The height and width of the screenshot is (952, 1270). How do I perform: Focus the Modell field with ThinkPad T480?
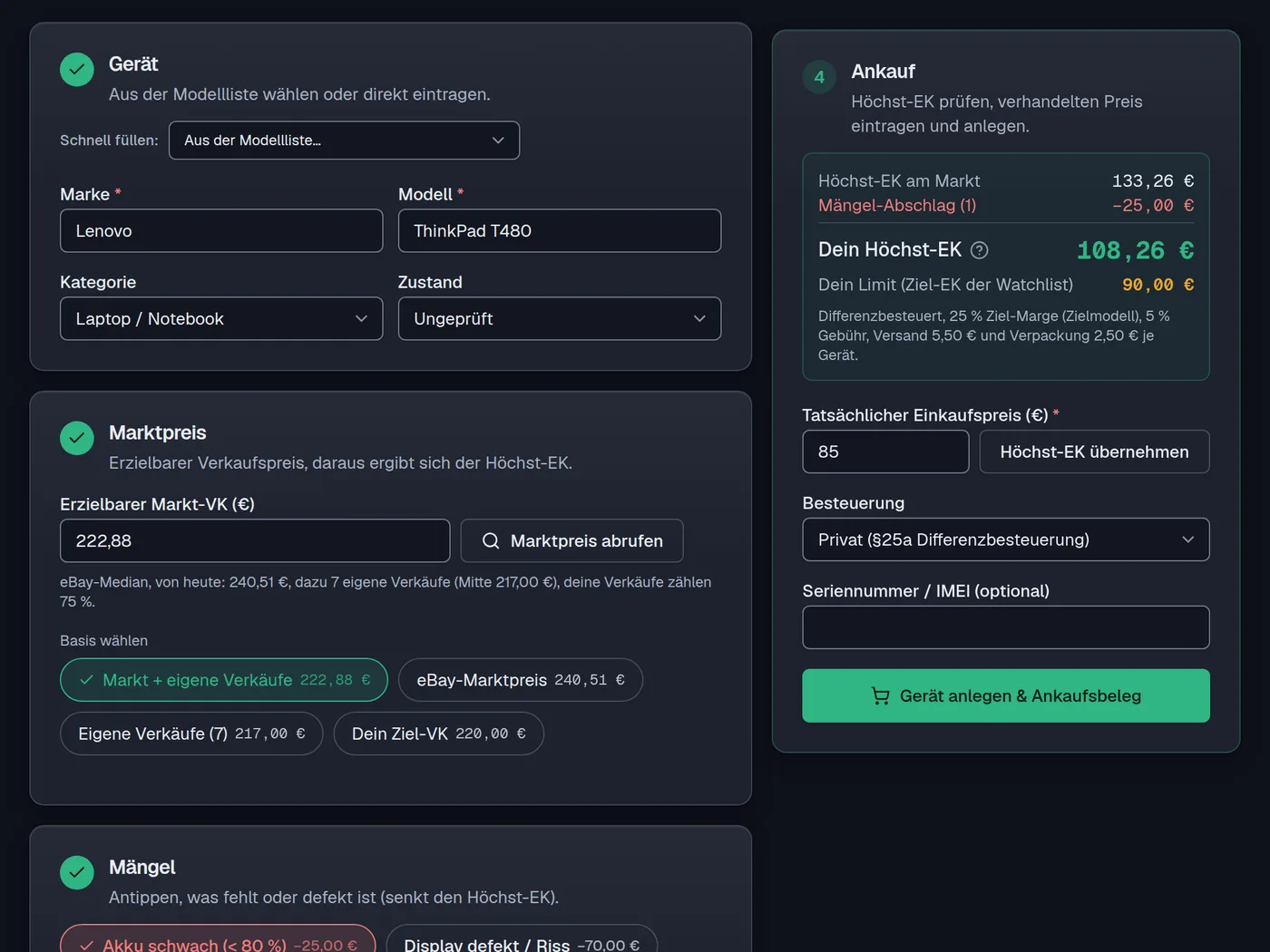560,230
